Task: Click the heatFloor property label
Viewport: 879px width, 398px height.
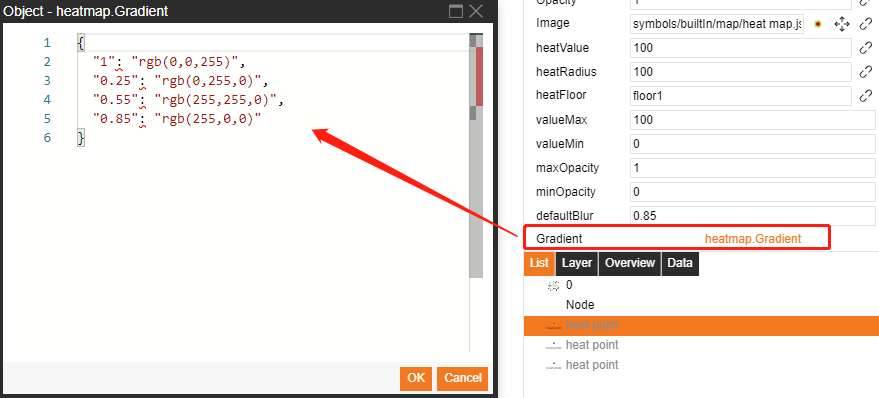Action: pos(561,95)
